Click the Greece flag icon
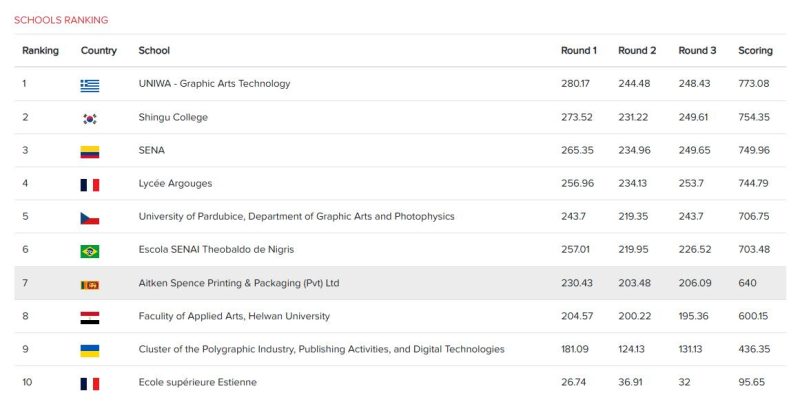Image resolution: width=800 pixels, height=404 pixels. point(90,86)
